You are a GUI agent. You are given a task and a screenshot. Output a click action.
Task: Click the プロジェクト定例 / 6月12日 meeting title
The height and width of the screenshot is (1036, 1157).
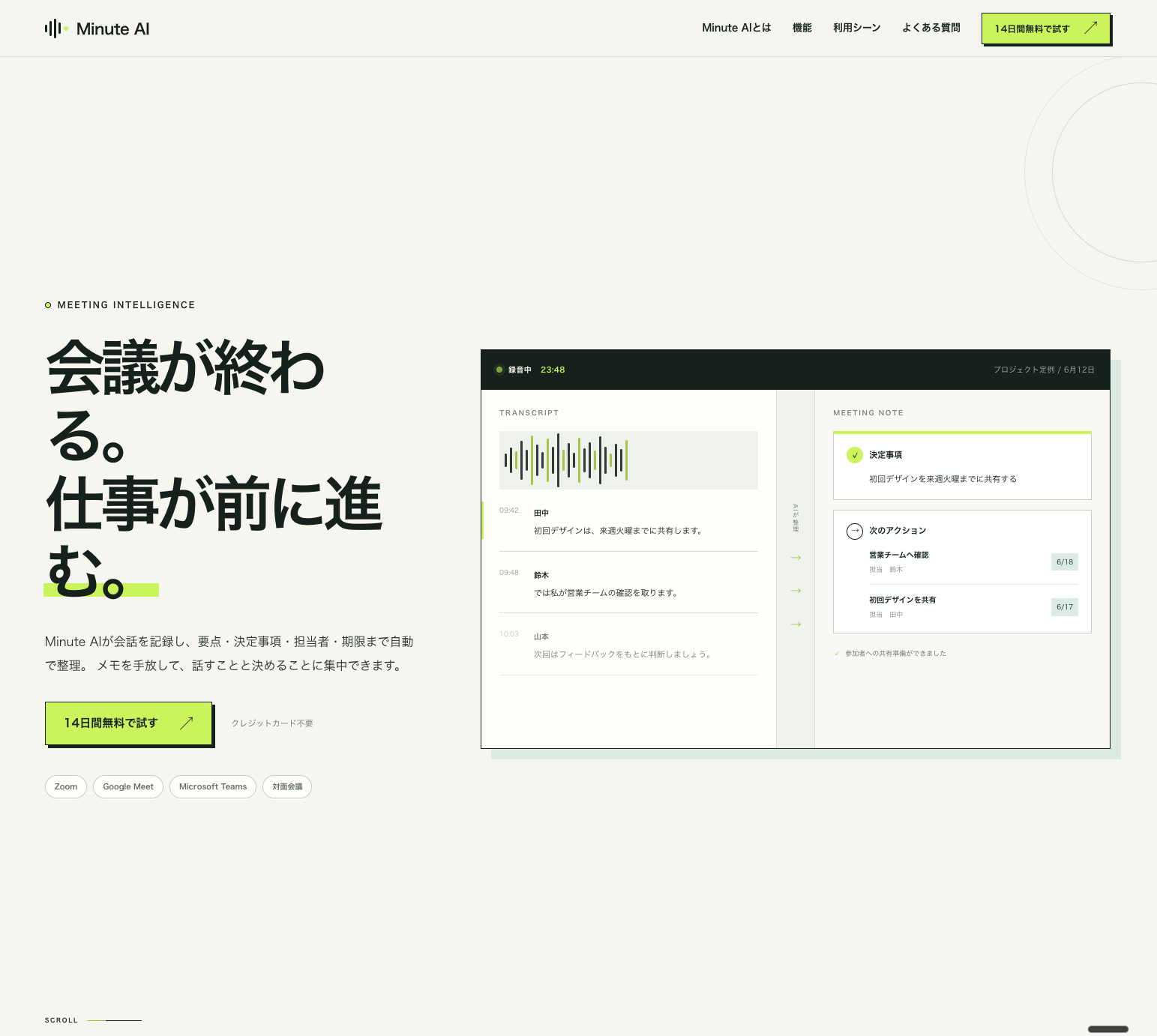(1044, 370)
